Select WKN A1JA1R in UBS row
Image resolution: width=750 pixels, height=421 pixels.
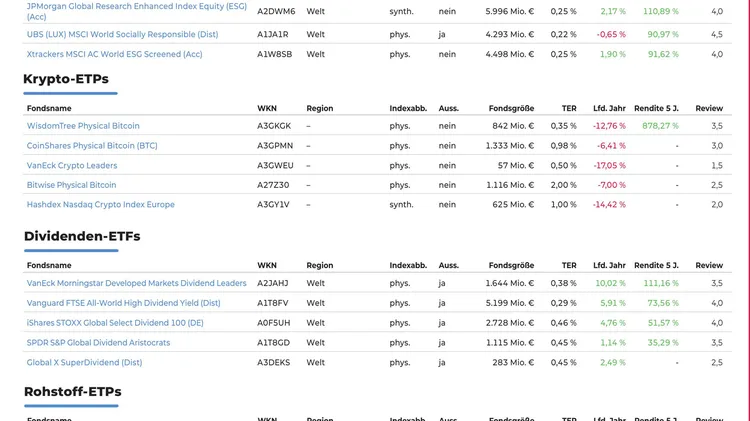click(273, 34)
